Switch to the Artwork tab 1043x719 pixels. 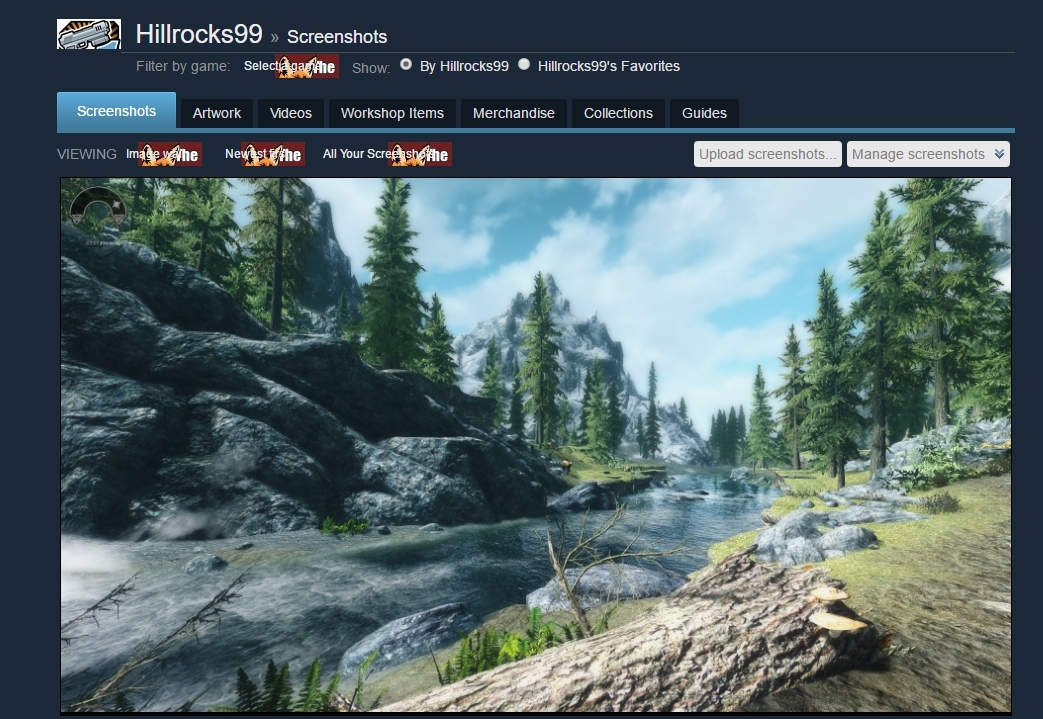[x=217, y=113]
